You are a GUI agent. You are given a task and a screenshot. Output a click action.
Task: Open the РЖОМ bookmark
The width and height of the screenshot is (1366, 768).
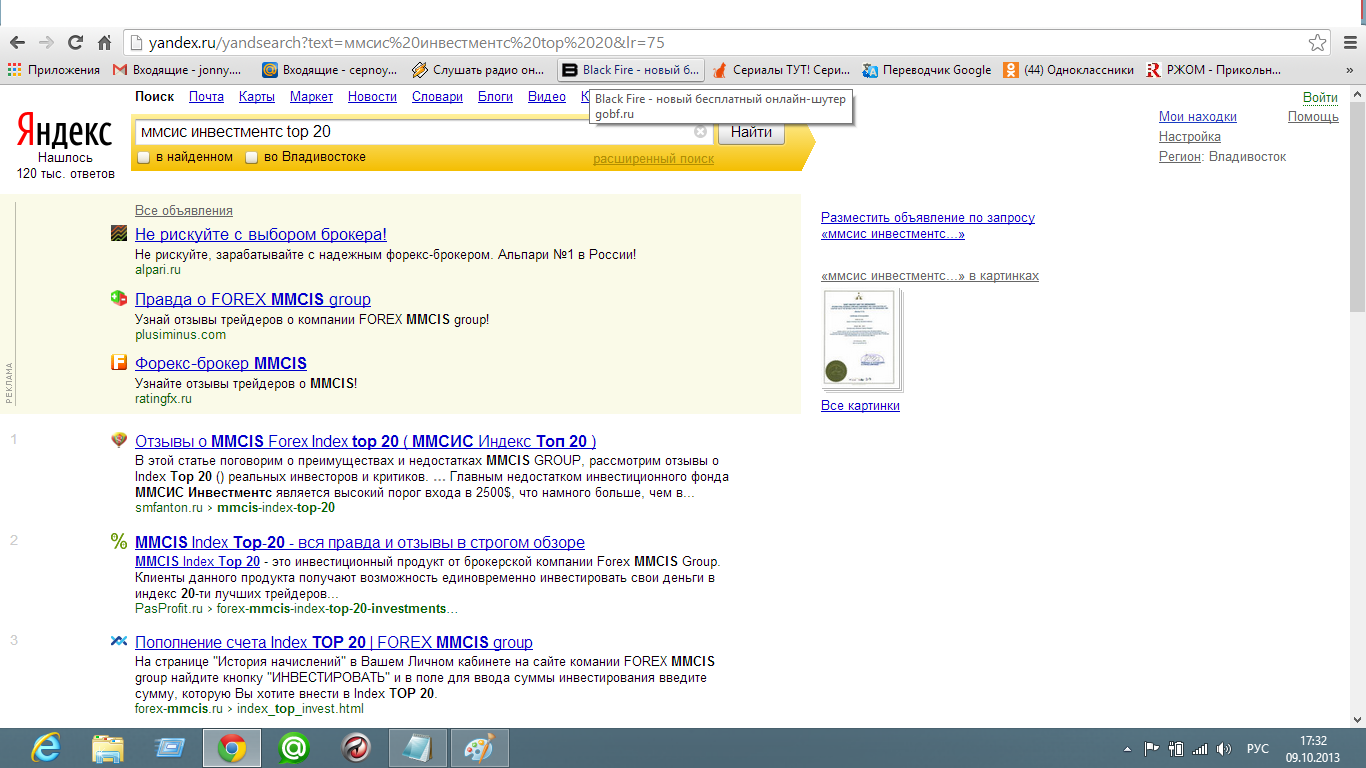coord(1213,70)
